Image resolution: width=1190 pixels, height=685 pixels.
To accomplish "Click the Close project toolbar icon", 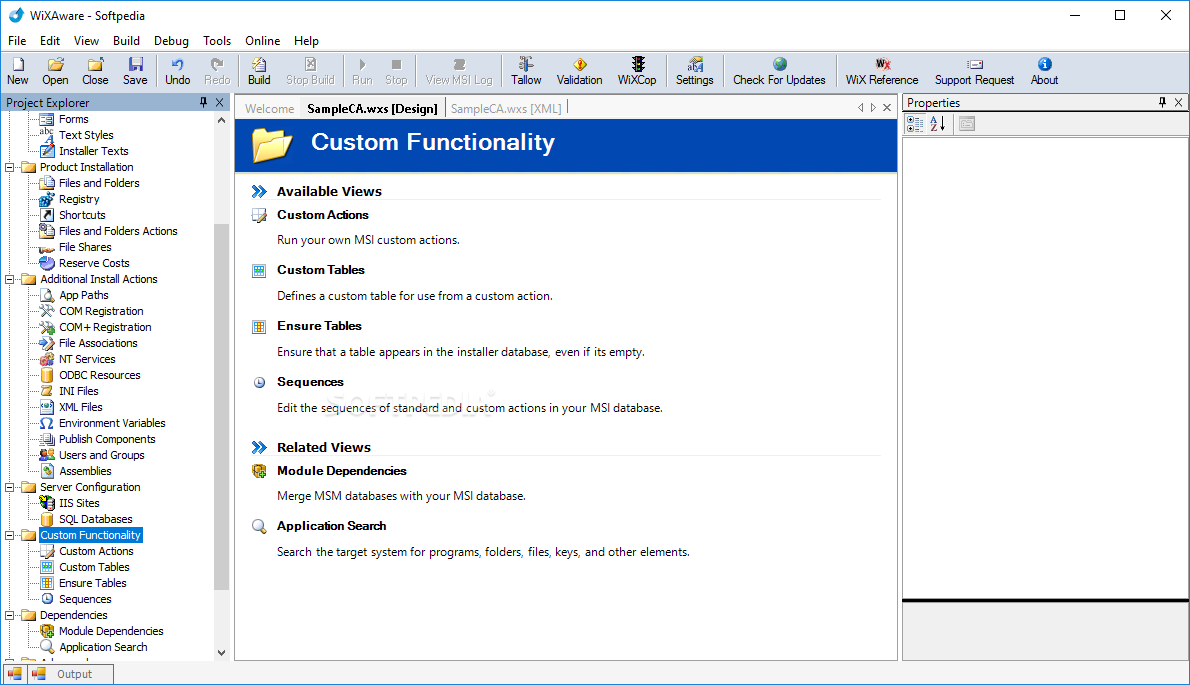I will pyautogui.click(x=95, y=71).
